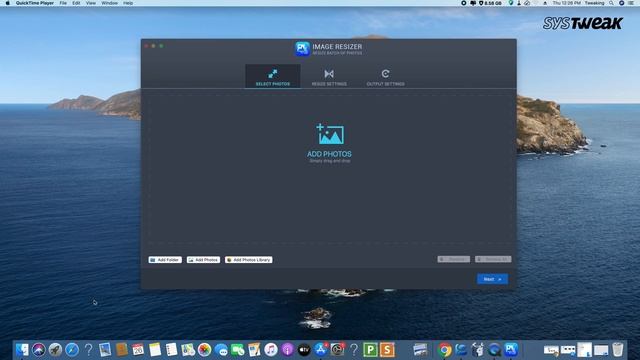
Task: Open the Window menu
Action: [109, 3]
